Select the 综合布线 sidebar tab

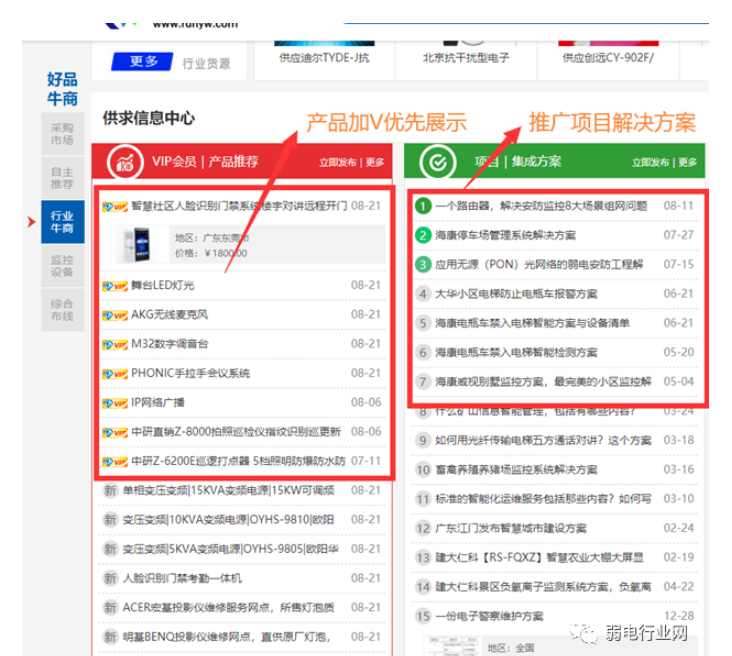click(x=62, y=309)
